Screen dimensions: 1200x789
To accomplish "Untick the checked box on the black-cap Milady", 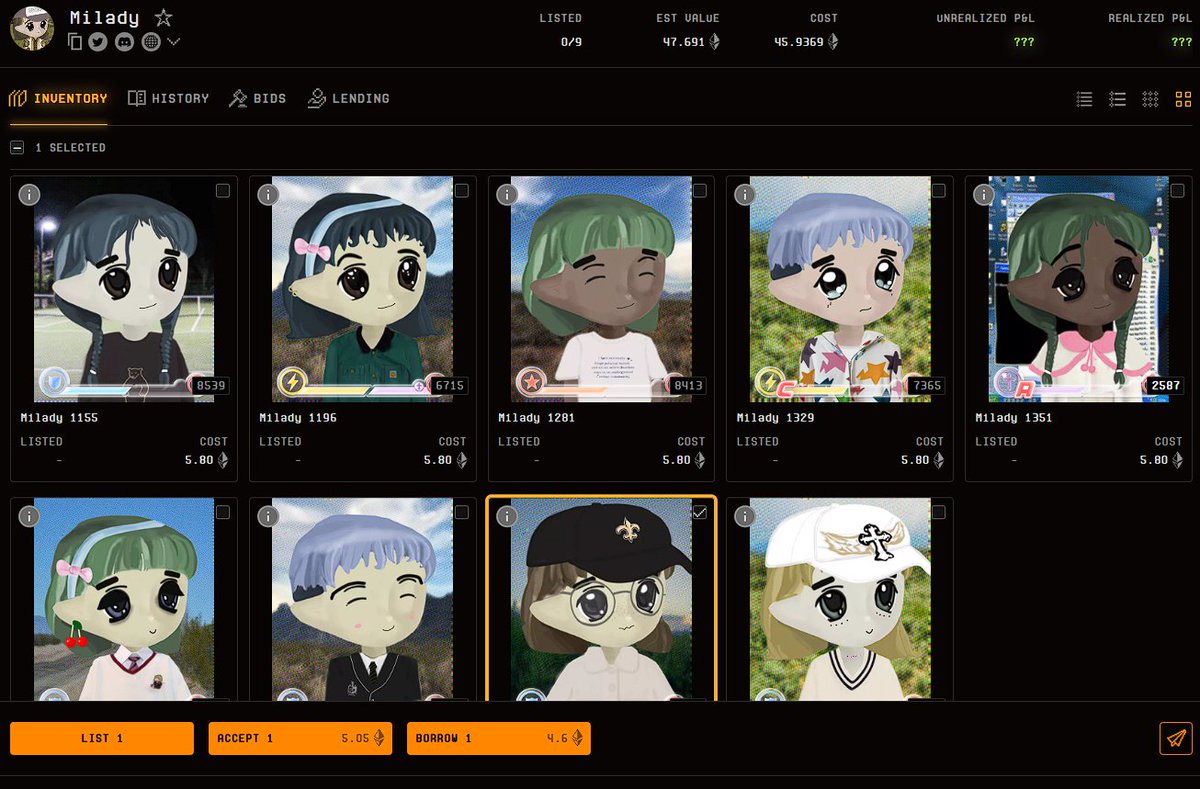I will tap(700, 512).
